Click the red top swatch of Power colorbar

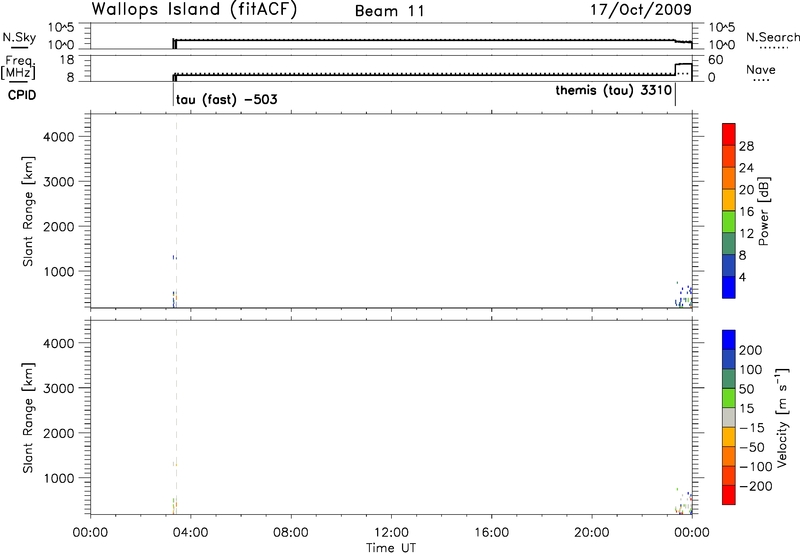(729, 135)
